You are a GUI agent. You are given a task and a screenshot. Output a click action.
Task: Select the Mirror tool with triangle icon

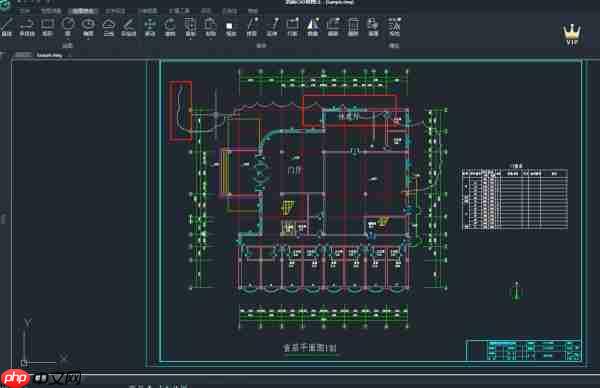tap(313, 27)
